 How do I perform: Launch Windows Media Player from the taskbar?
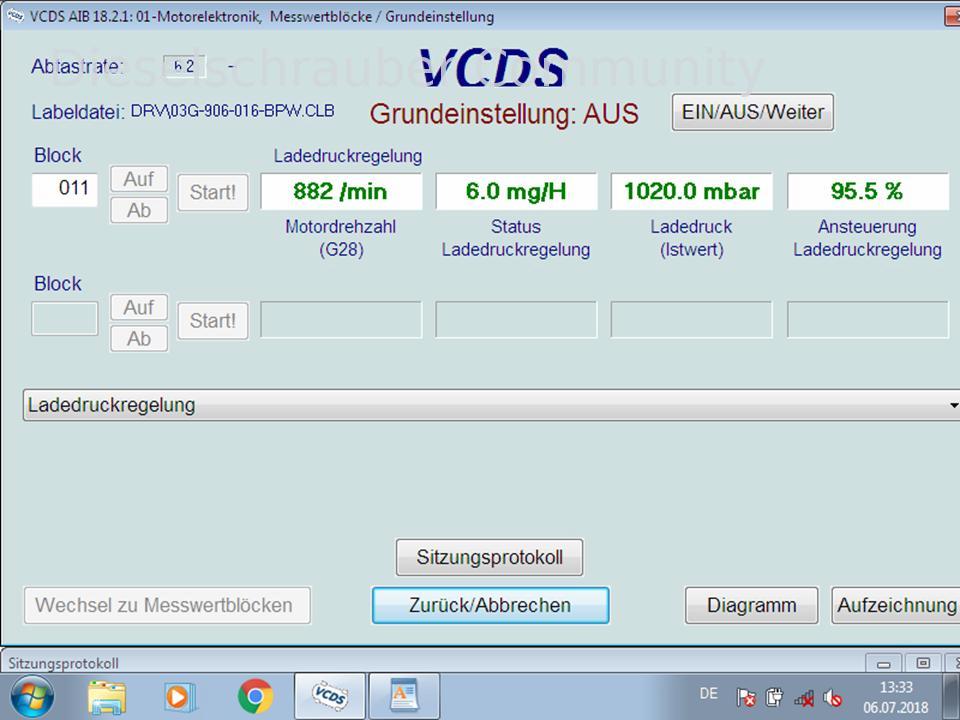tap(180, 697)
